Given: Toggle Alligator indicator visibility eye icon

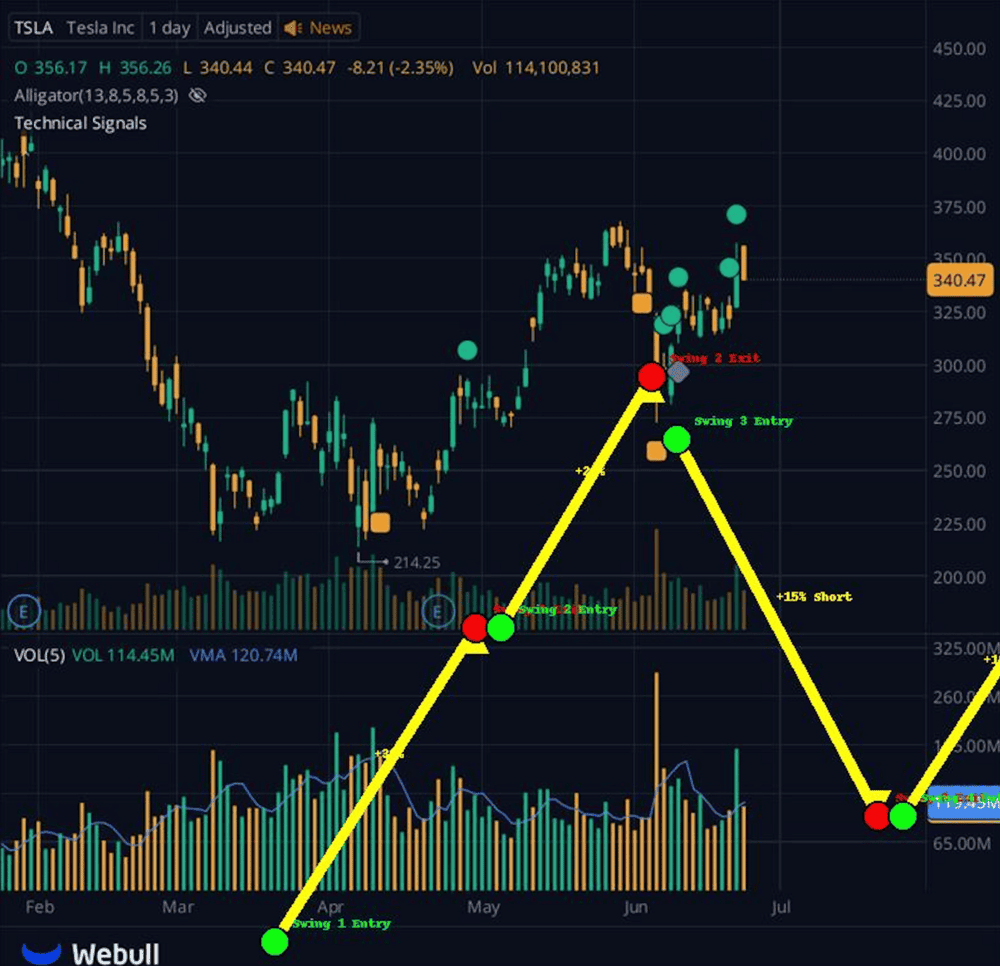Looking at the screenshot, I should (198, 96).
